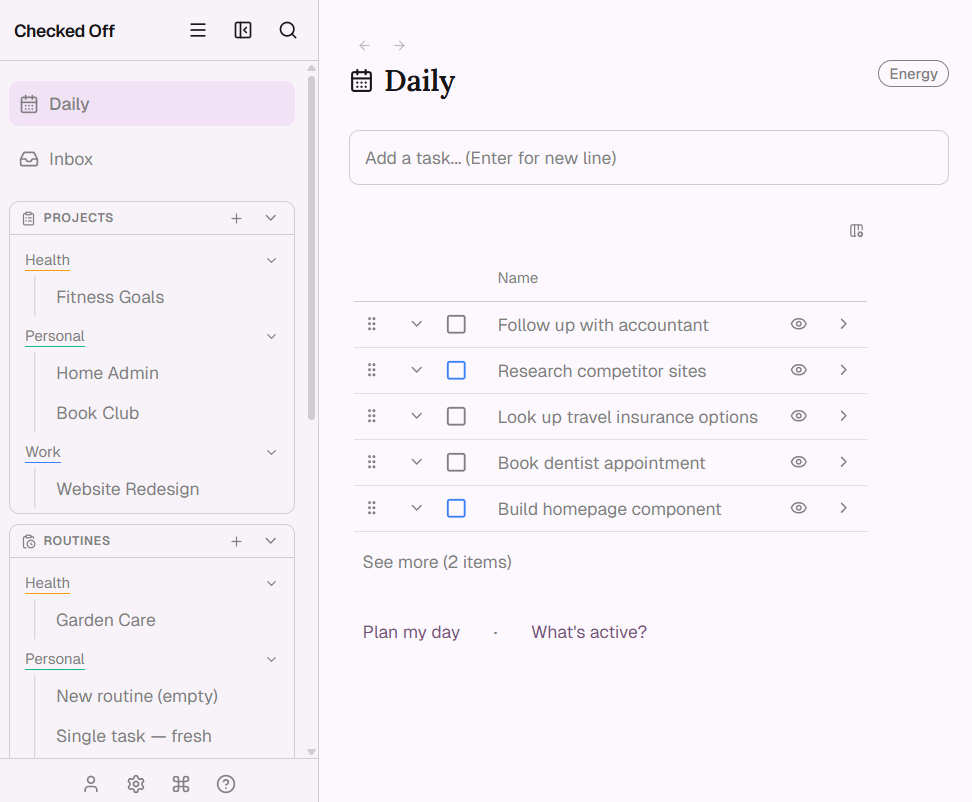This screenshot has height=802, width=972.
Task: Open table column settings icon
Action: pos(856,231)
